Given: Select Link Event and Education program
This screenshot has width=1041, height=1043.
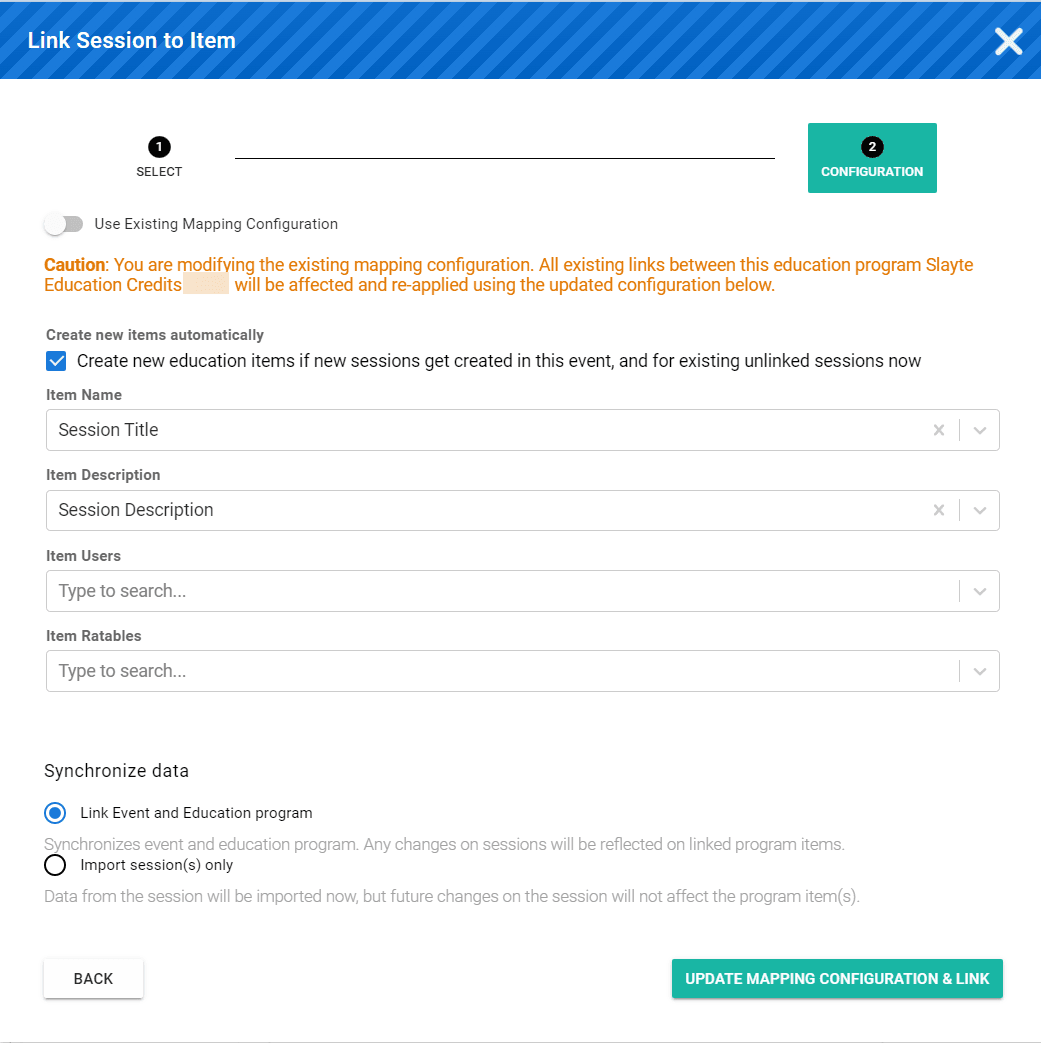Looking at the screenshot, I should click(55, 813).
